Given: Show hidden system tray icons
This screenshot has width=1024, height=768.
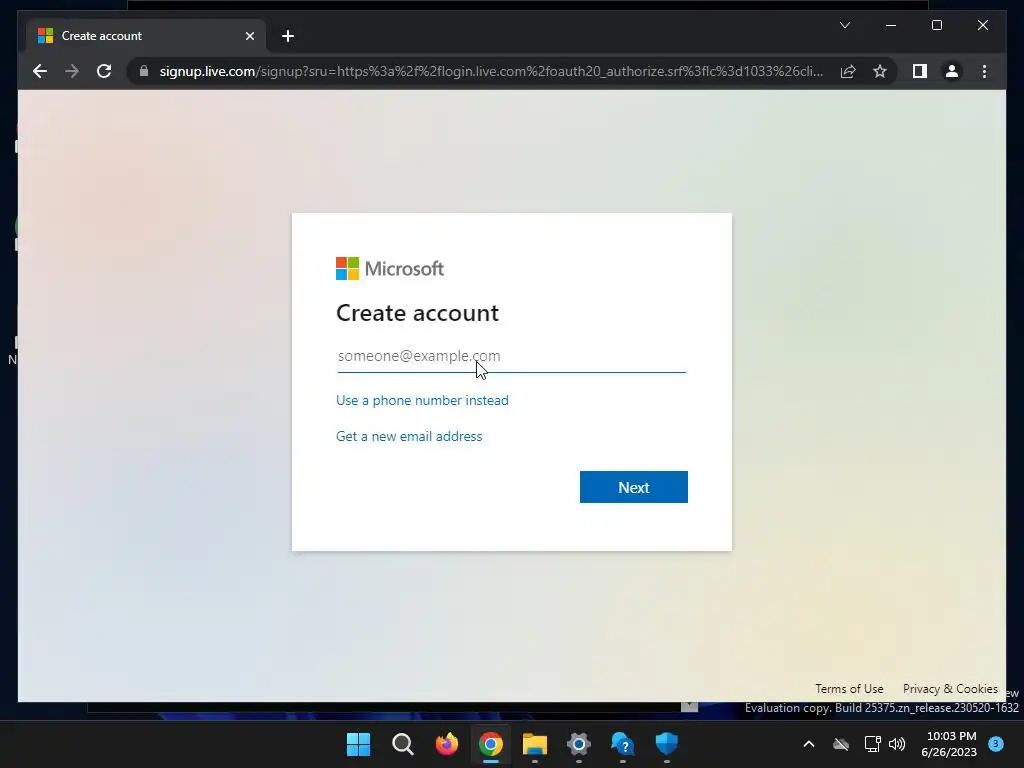Looking at the screenshot, I should pyautogui.click(x=808, y=744).
